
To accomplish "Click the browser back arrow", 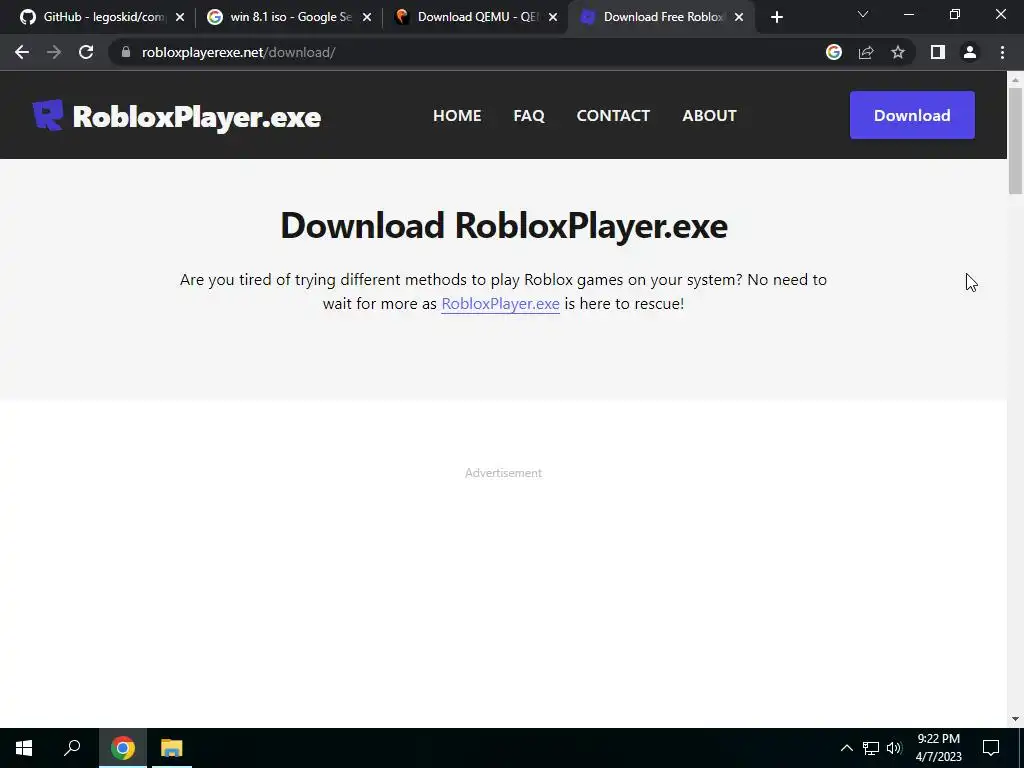I will [x=22, y=52].
